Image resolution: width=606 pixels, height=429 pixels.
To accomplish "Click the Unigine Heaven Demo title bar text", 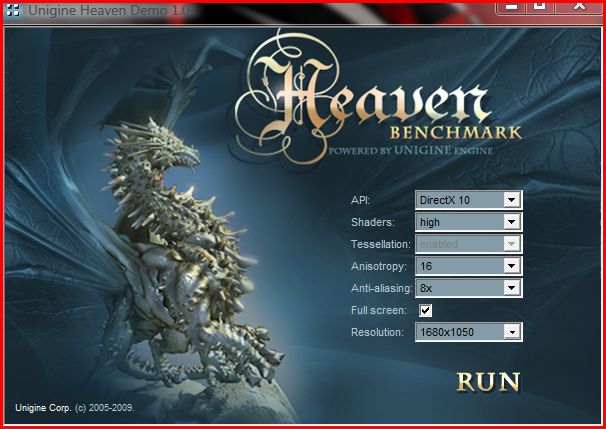I will coord(110,10).
